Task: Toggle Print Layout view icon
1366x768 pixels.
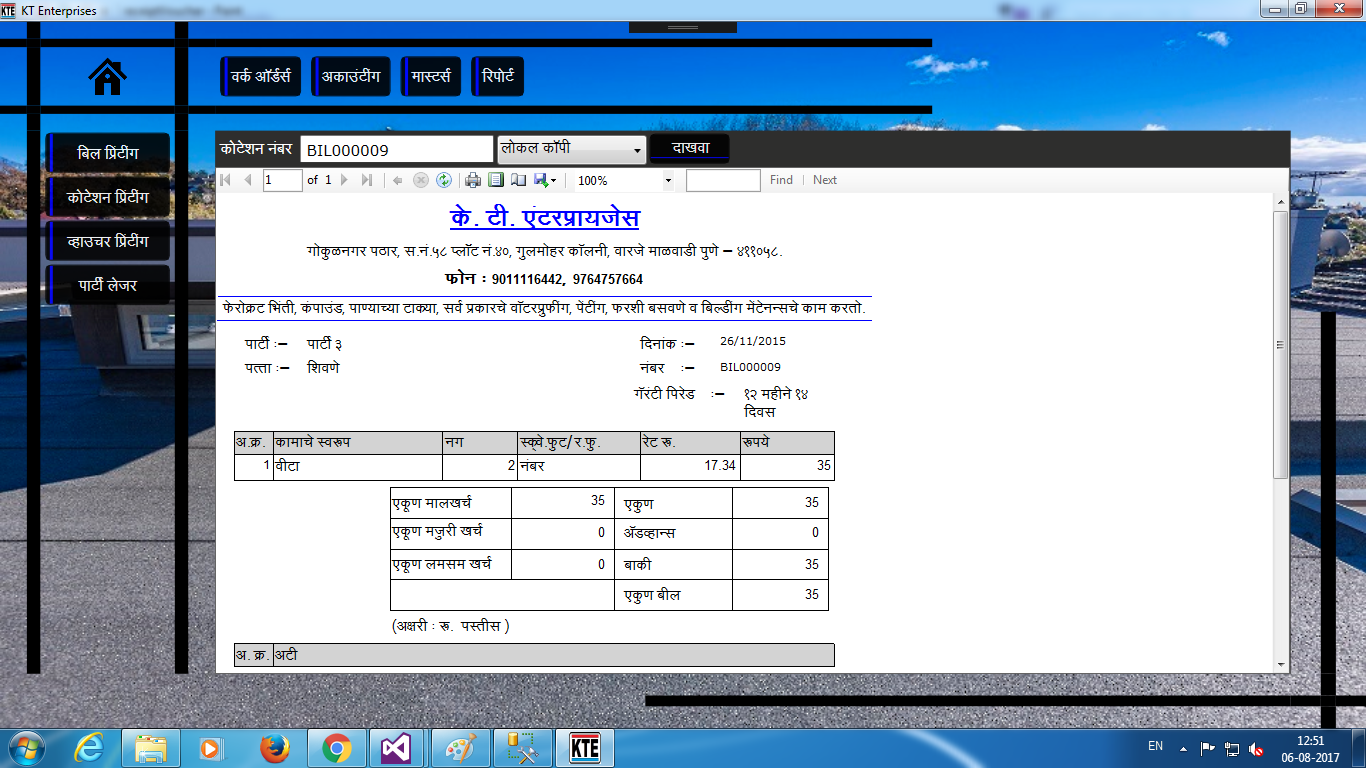Action: coord(496,180)
